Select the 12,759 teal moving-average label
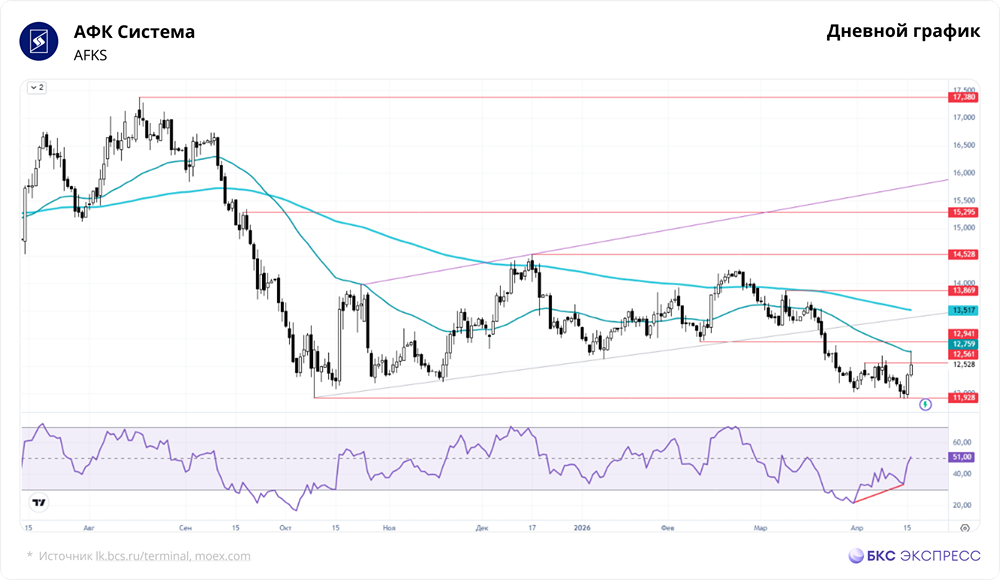This screenshot has width=1000, height=580. click(964, 344)
